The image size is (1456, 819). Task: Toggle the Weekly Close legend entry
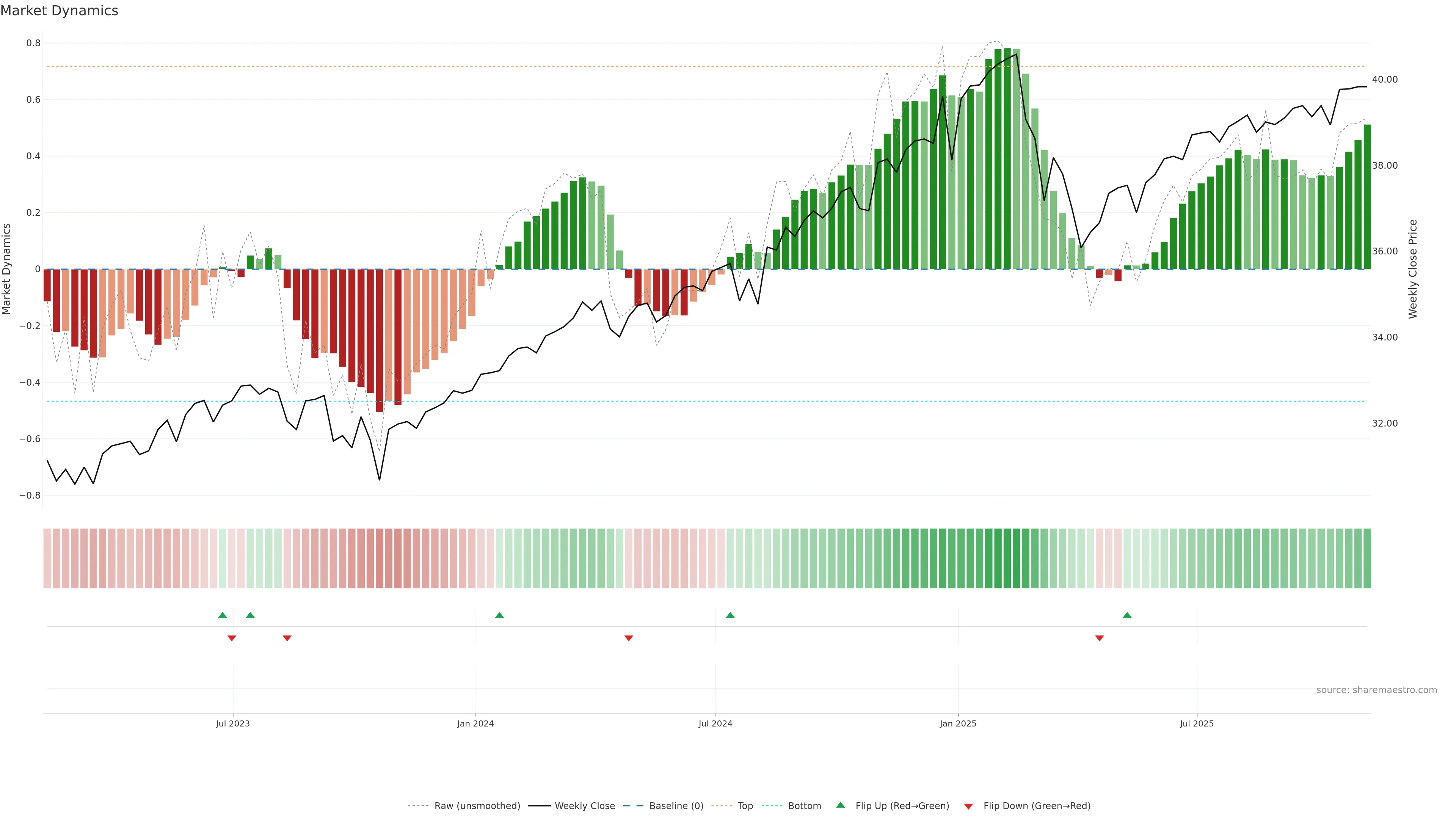click(584, 806)
